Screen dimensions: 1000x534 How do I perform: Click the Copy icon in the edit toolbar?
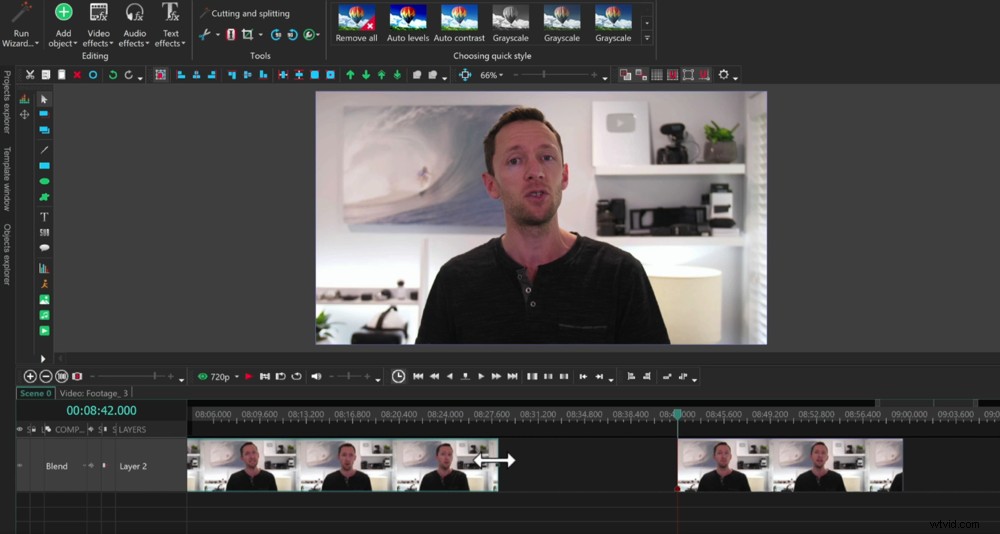click(x=46, y=75)
